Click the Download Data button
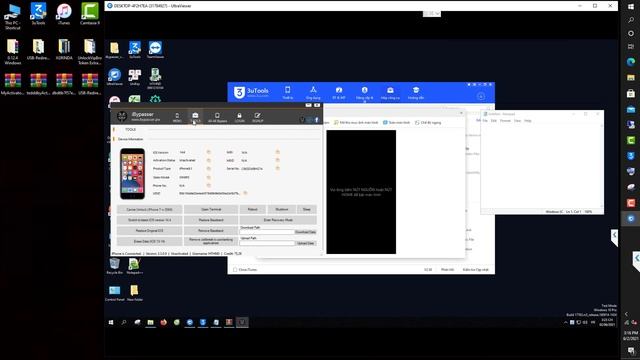 point(305,232)
